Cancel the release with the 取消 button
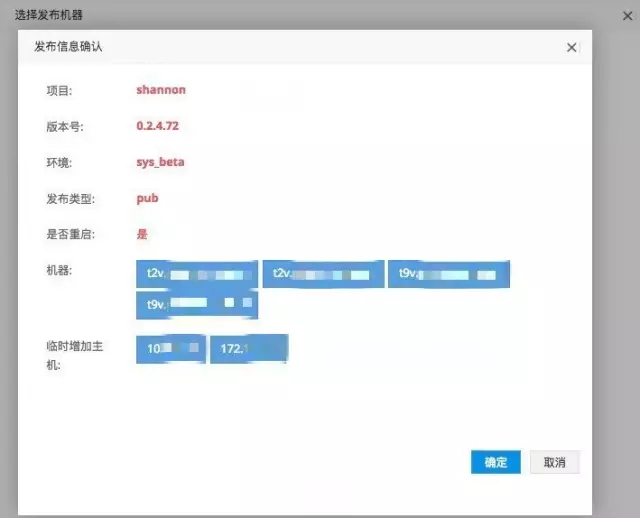This screenshot has width=640, height=518. pos(555,462)
